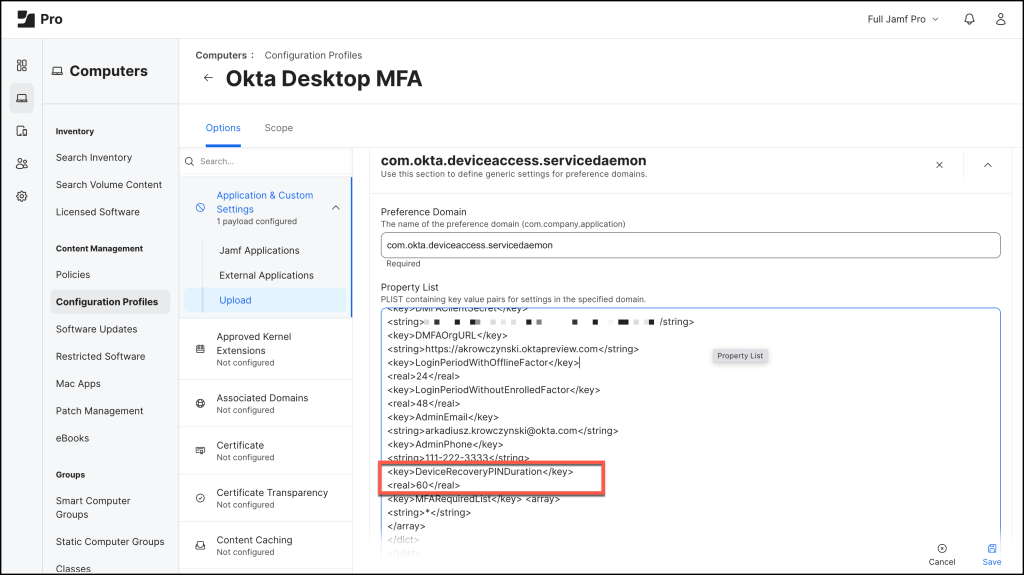
Task: Switch to the Scope tab
Action: click(x=278, y=128)
